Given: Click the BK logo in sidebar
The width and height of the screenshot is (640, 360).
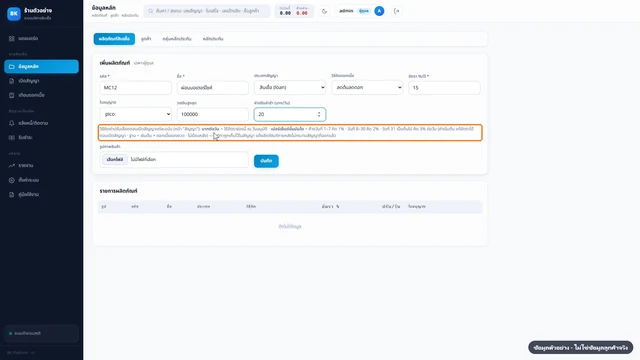Looking at the screenshot, I should 14,13.
